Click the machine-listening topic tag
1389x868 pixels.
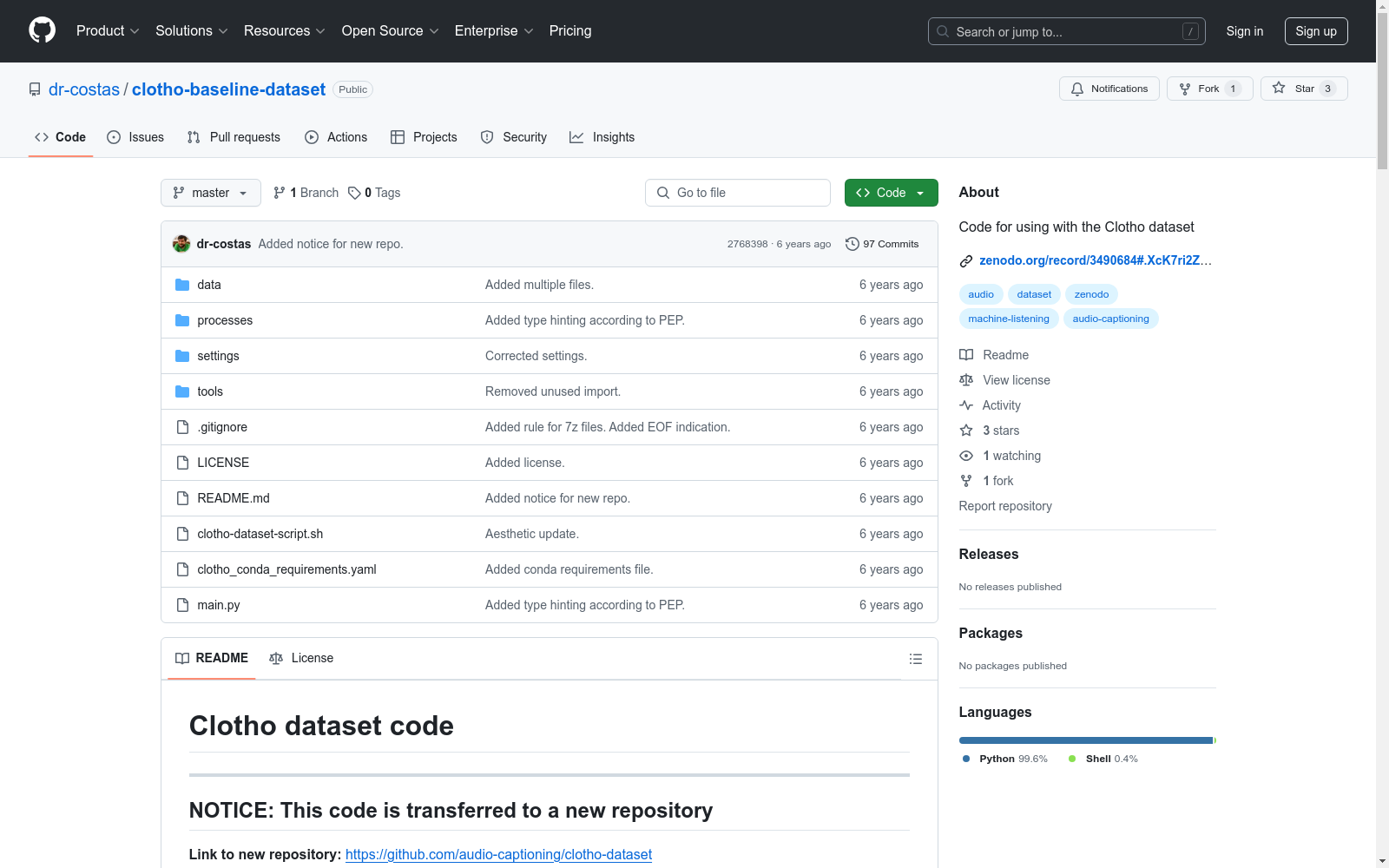coord(1009,319)
